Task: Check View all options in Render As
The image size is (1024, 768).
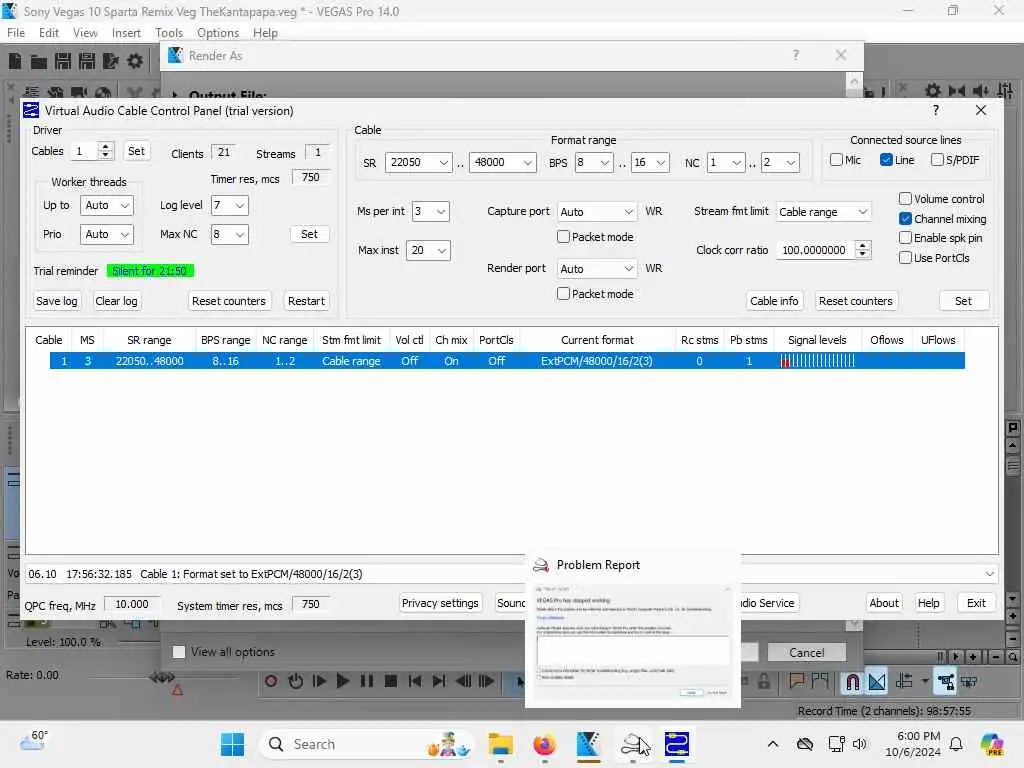Action: coord(178,652)
